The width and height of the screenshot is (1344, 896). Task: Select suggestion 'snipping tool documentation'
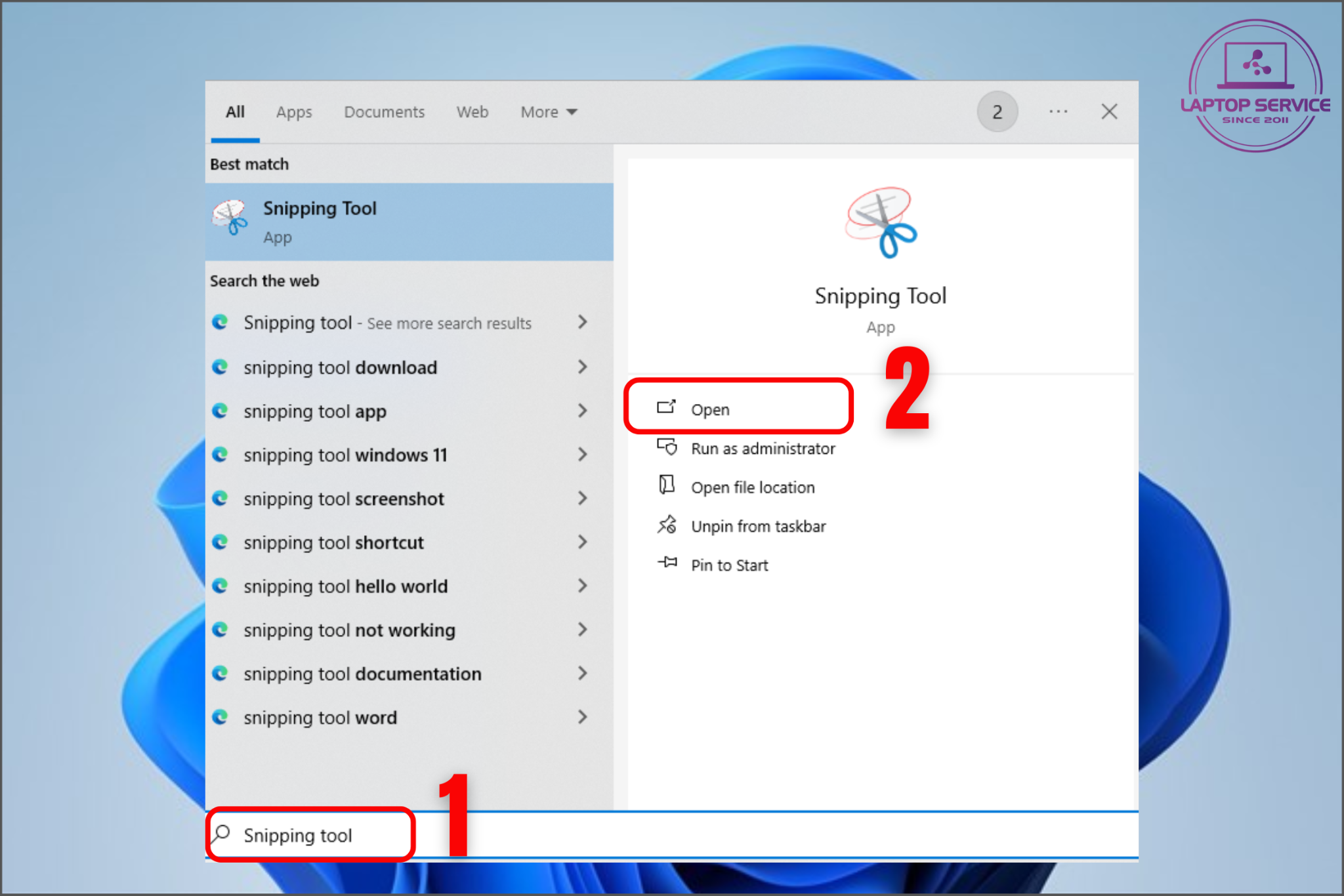362,674
